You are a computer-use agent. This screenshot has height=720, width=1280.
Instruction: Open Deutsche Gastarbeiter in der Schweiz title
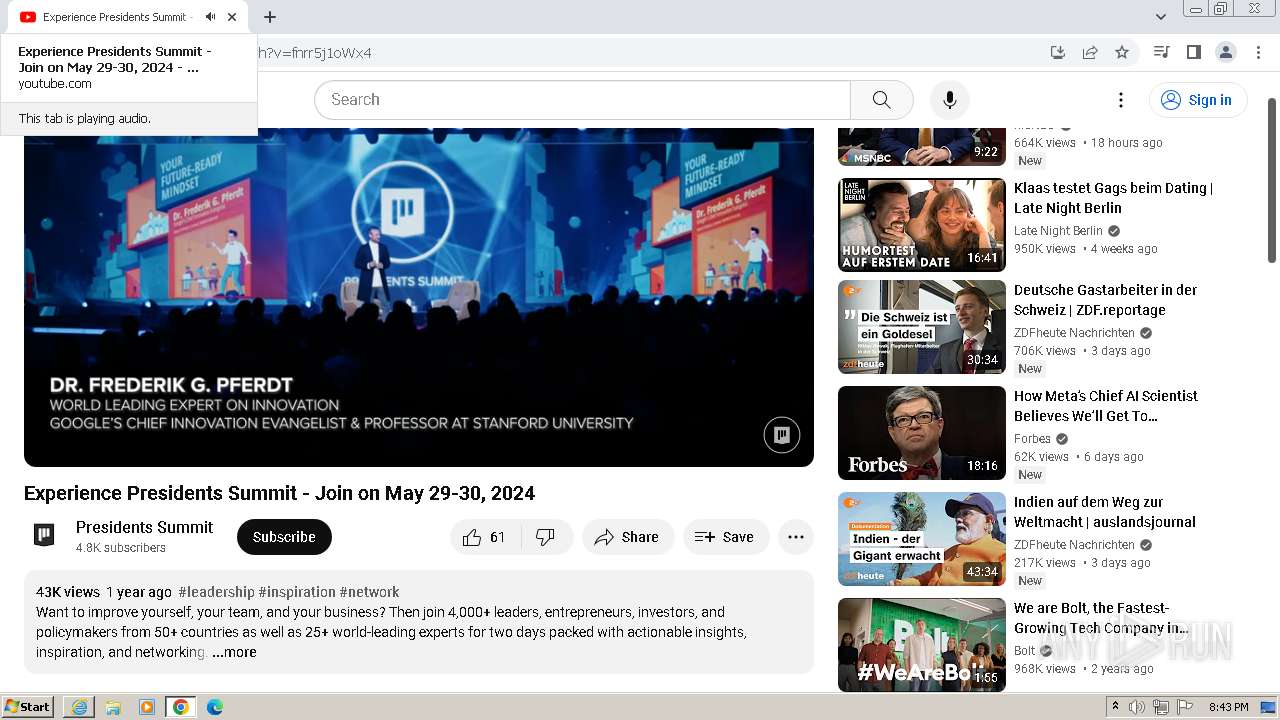coord(1105,300)
